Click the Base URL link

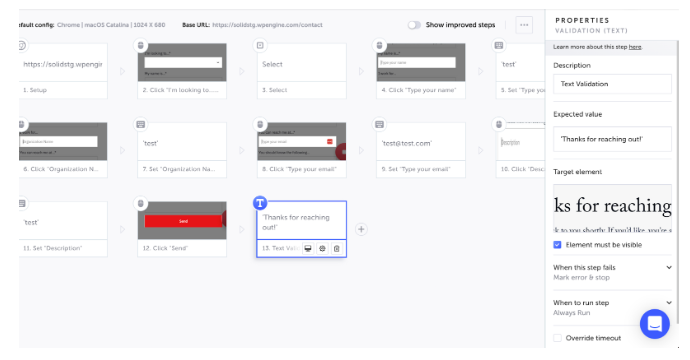pos(267,25)
